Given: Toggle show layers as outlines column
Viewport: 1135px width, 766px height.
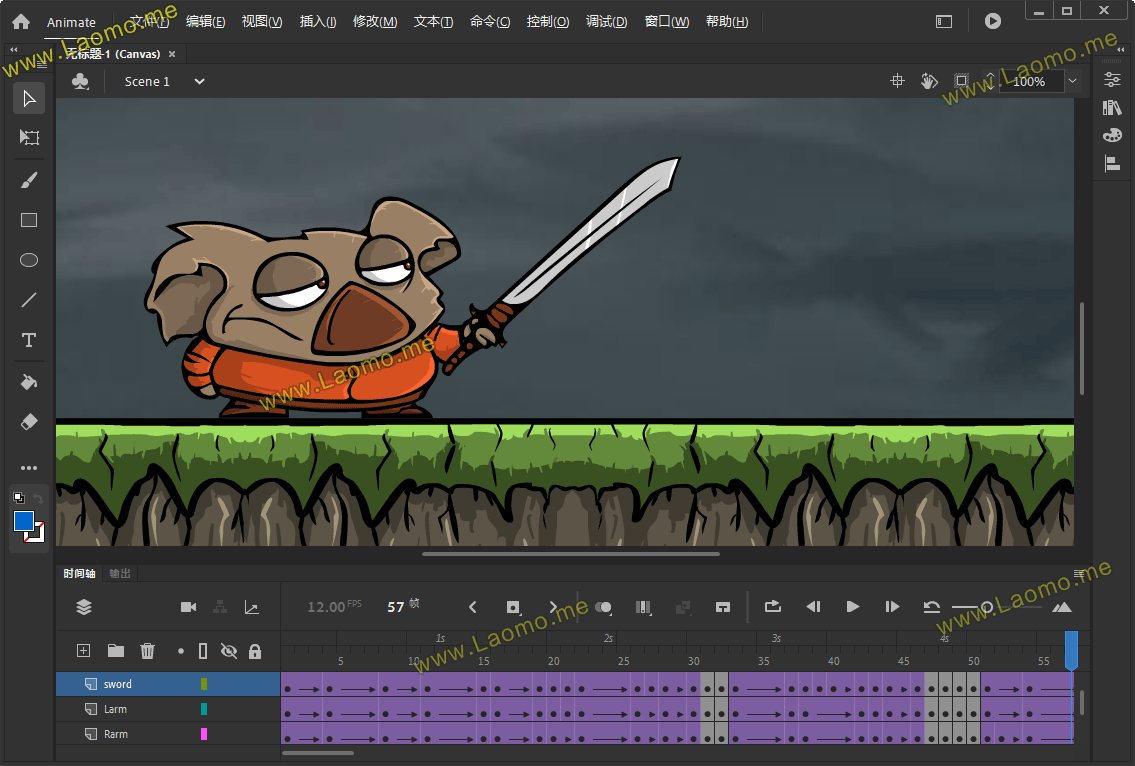Looking at the screenshot, I should click(x=203, y=651).
